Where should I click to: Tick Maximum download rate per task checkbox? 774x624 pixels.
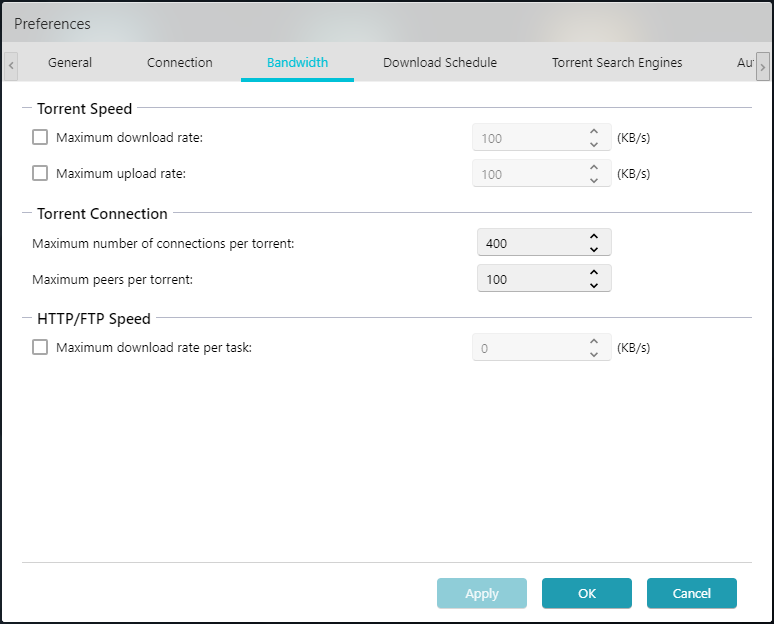click(x=40, y=347)
